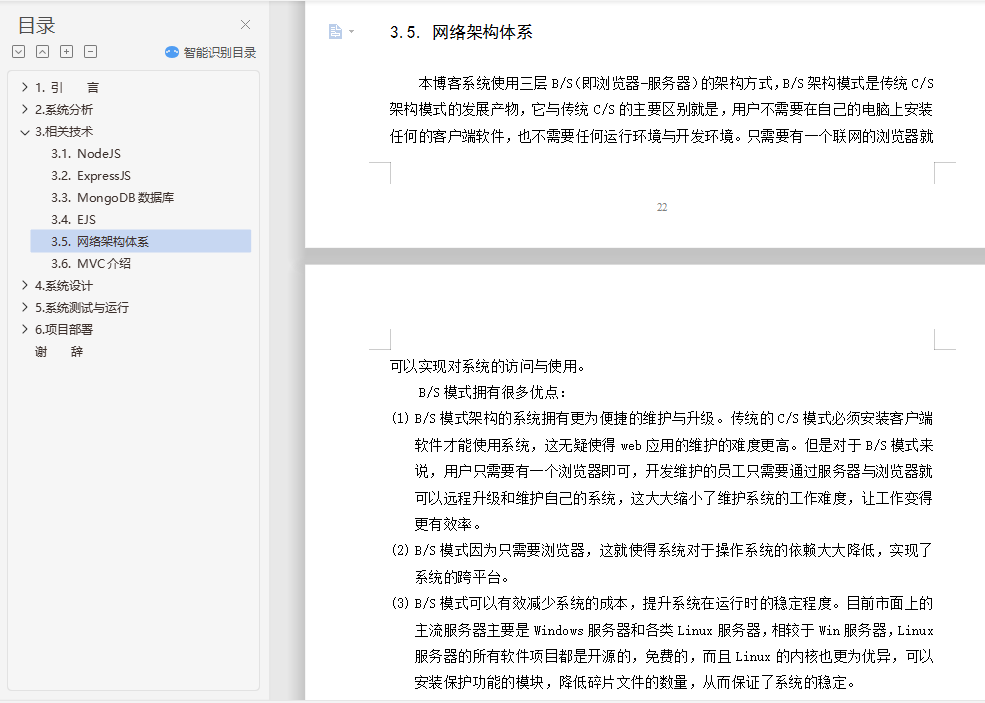Go to 3.1. NodeJS in outline

[x=86, y=153]
